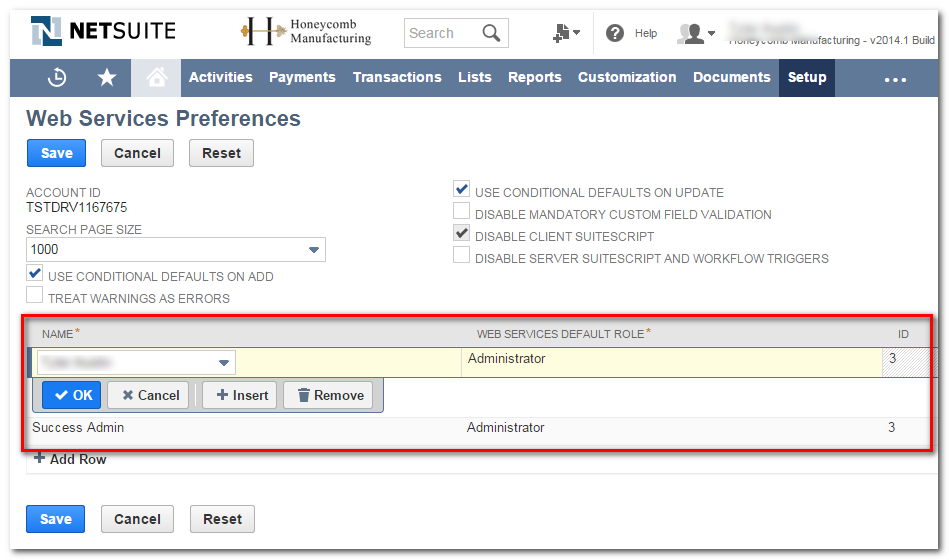Open the Search Page Size dropdown

pos(176,249)
